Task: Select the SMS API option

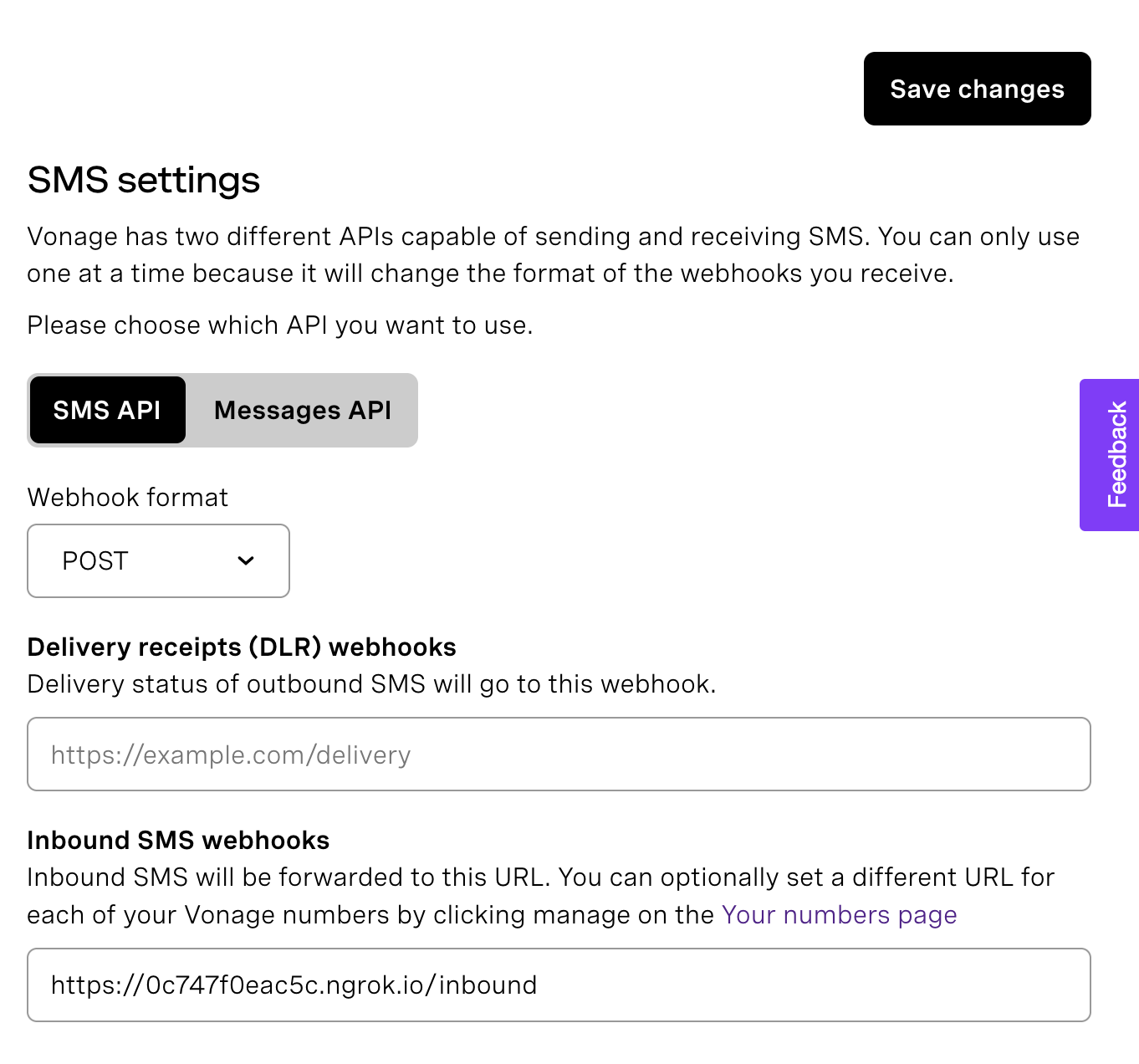Action: point(107,410)
